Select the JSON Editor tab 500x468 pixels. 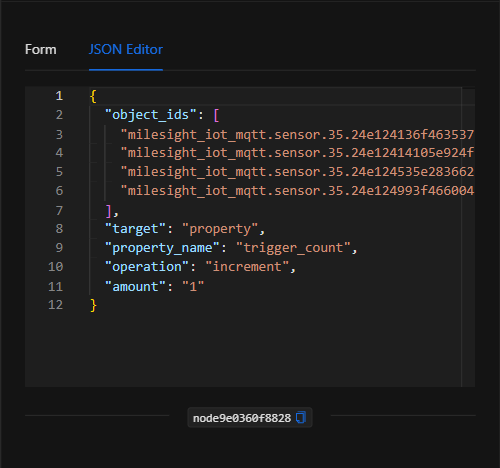[126, 49]
